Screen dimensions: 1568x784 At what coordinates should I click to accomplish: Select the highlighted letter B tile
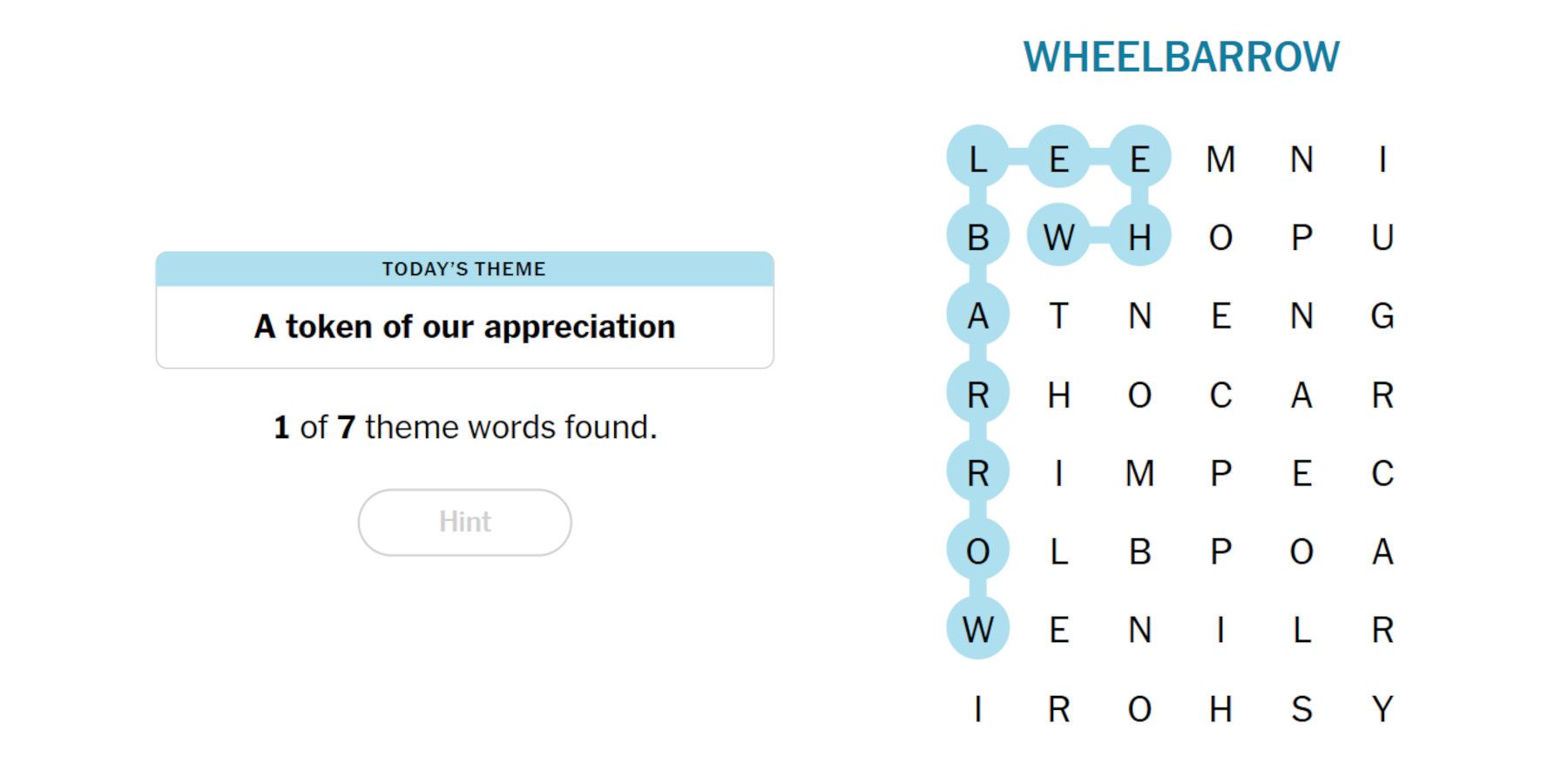tap(977, 237)
